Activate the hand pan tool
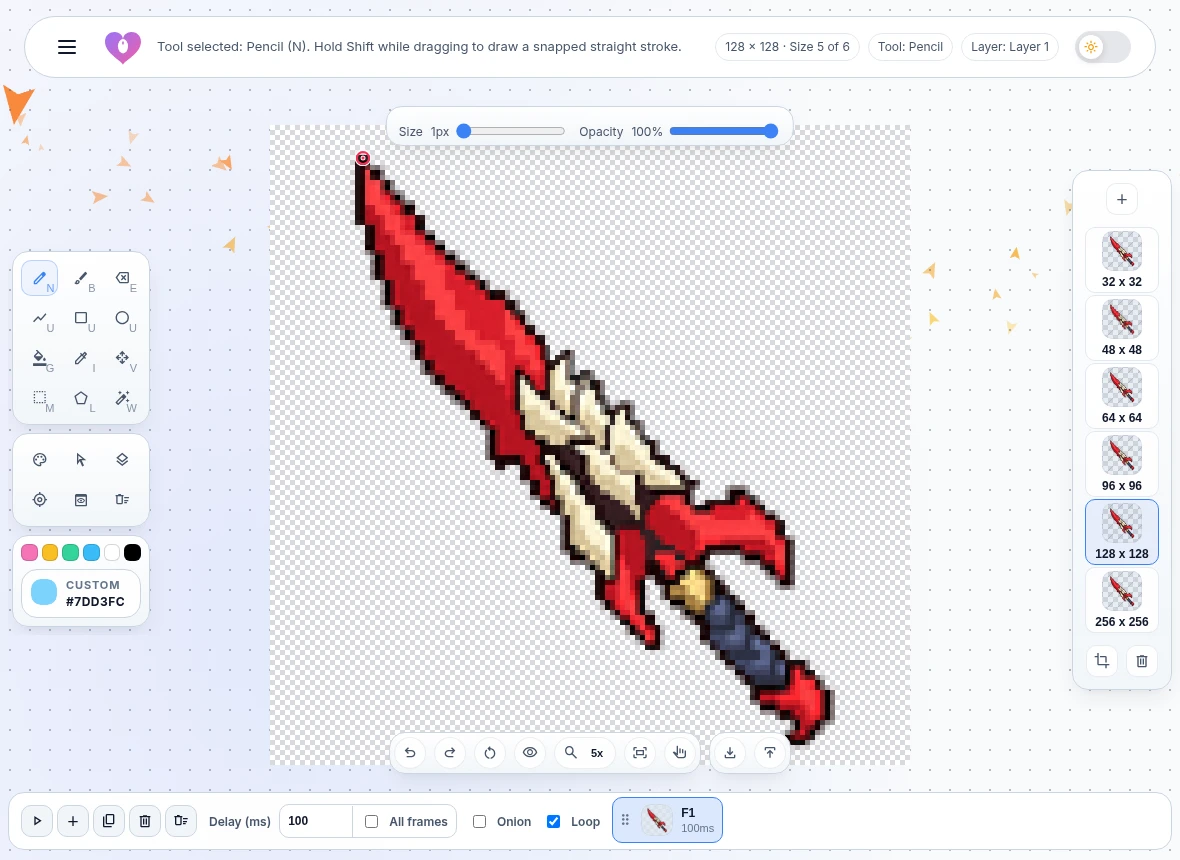Screen dimensions: 1180x860 coord(680,752)
